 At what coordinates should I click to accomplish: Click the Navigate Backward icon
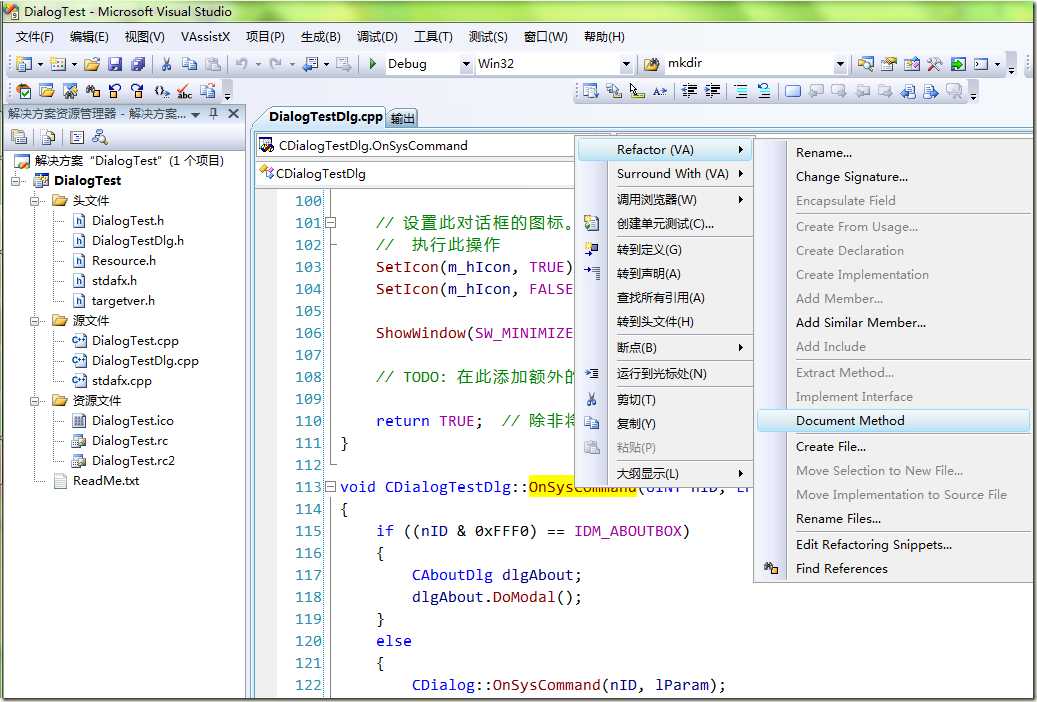coord(310,64)
